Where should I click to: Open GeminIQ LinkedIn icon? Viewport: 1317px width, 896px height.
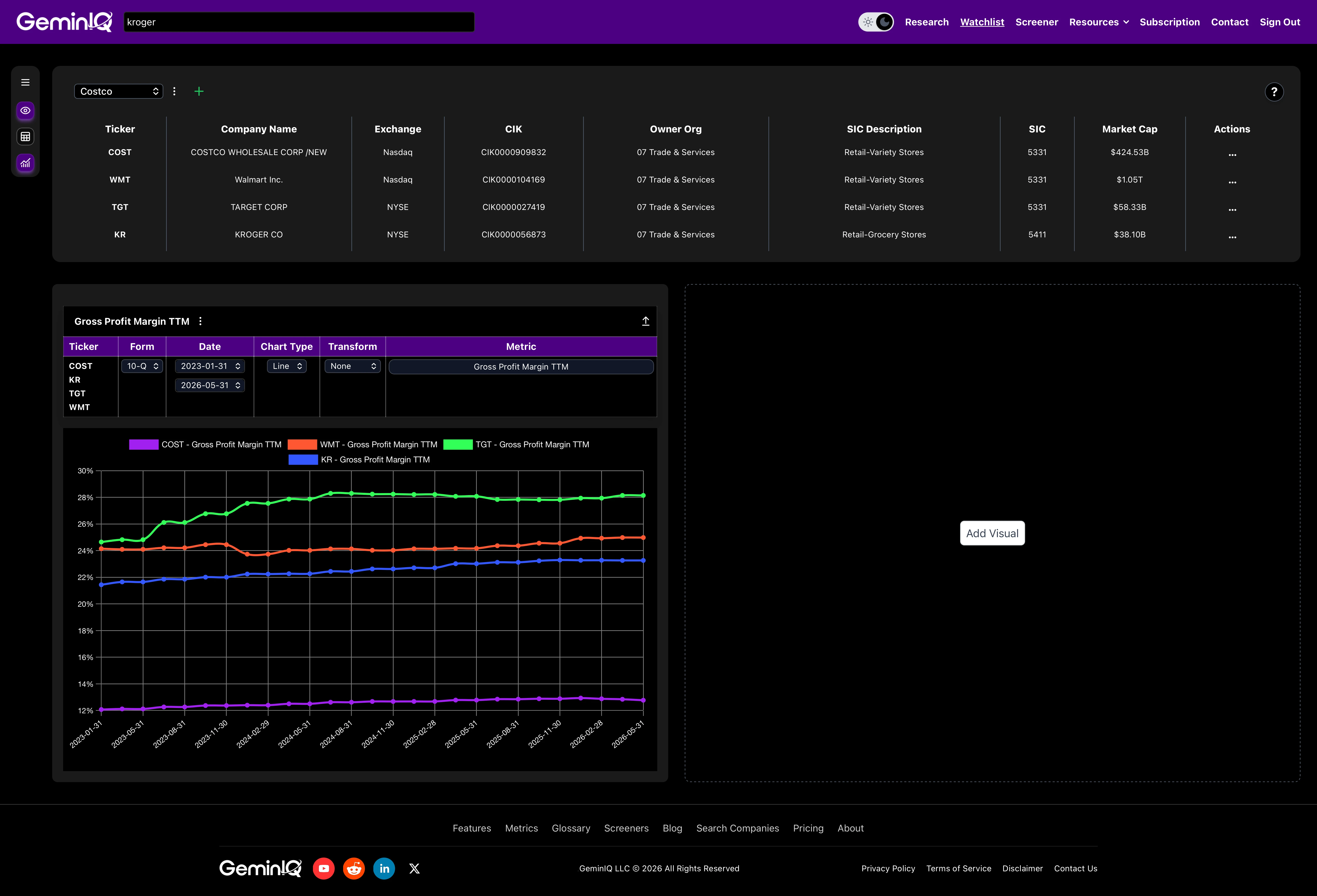(384, 868)
